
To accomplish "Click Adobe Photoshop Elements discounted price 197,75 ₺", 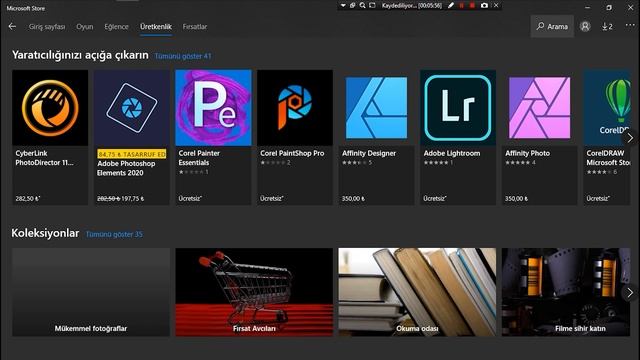I will [x=133, y=198].
